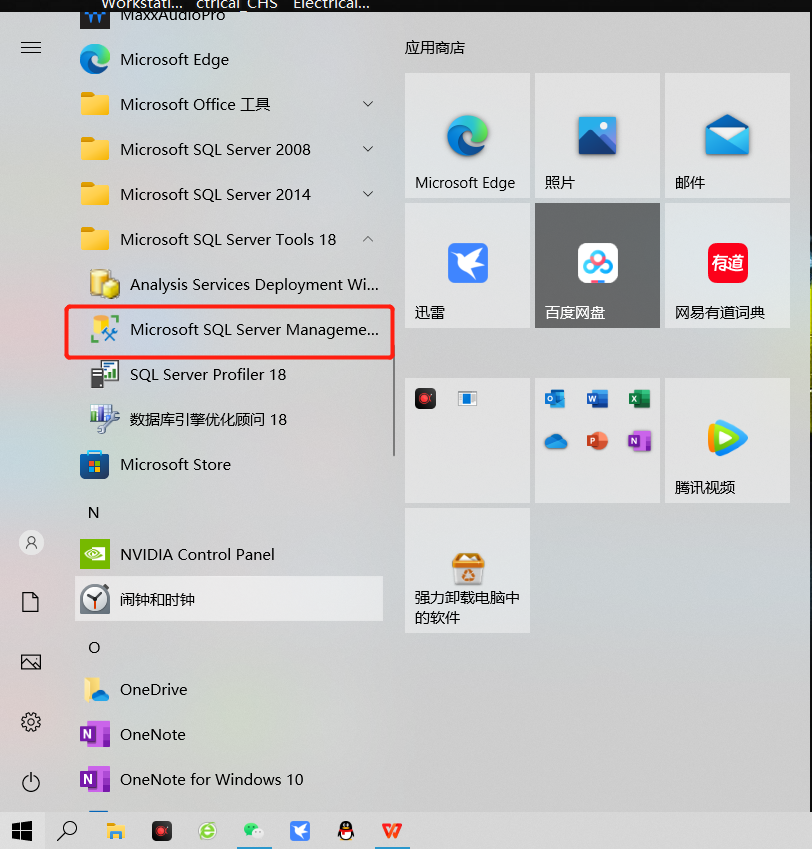The height and width of the screenshot is (849, 812).
Task: Open the screen recorder on the taskbar
Action: pos(162,831)
